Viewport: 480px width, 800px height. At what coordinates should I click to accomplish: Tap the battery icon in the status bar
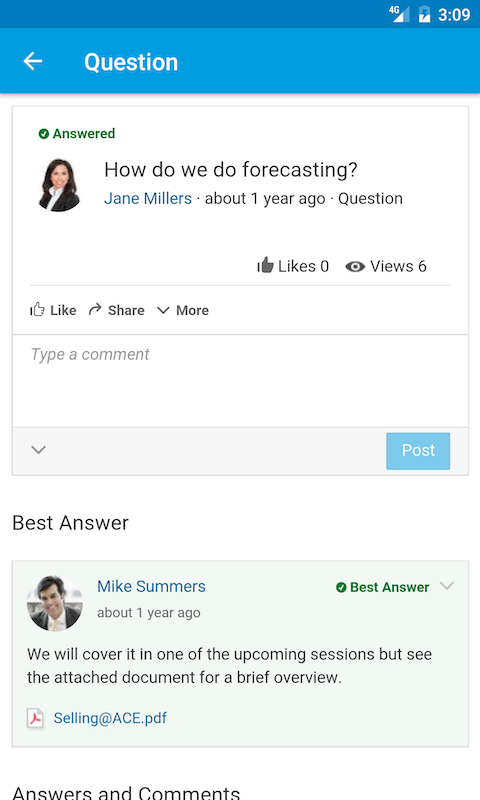coord(424,14)
